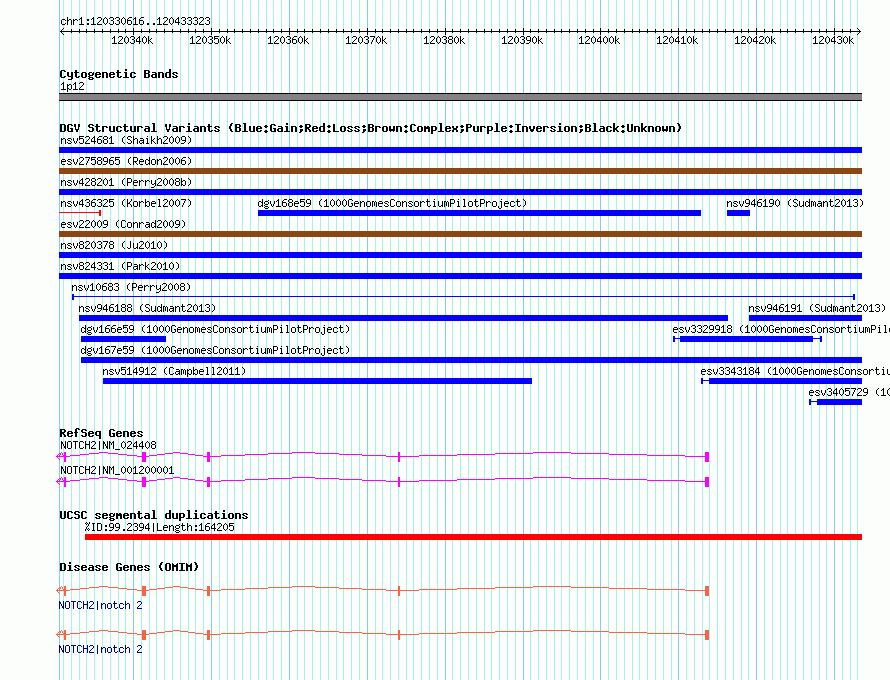Click the blue nsv514912 bar
Viewport: 890px width, 680px height.
pyautogui.click(x=317, y=381)
